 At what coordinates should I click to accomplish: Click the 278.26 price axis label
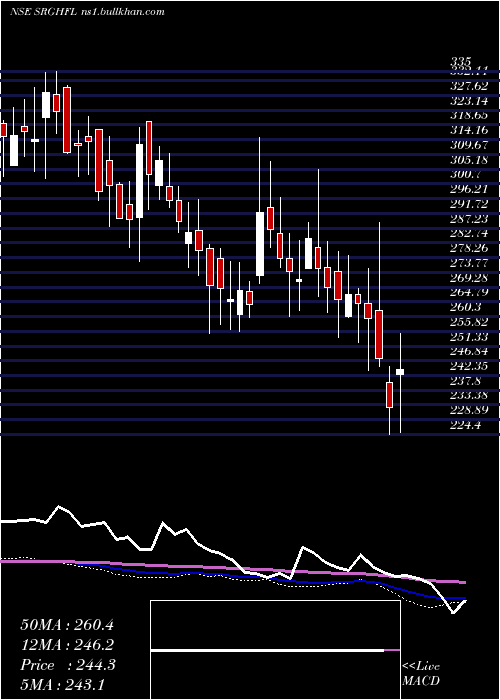pyautogui.click(x=469, y=248)
